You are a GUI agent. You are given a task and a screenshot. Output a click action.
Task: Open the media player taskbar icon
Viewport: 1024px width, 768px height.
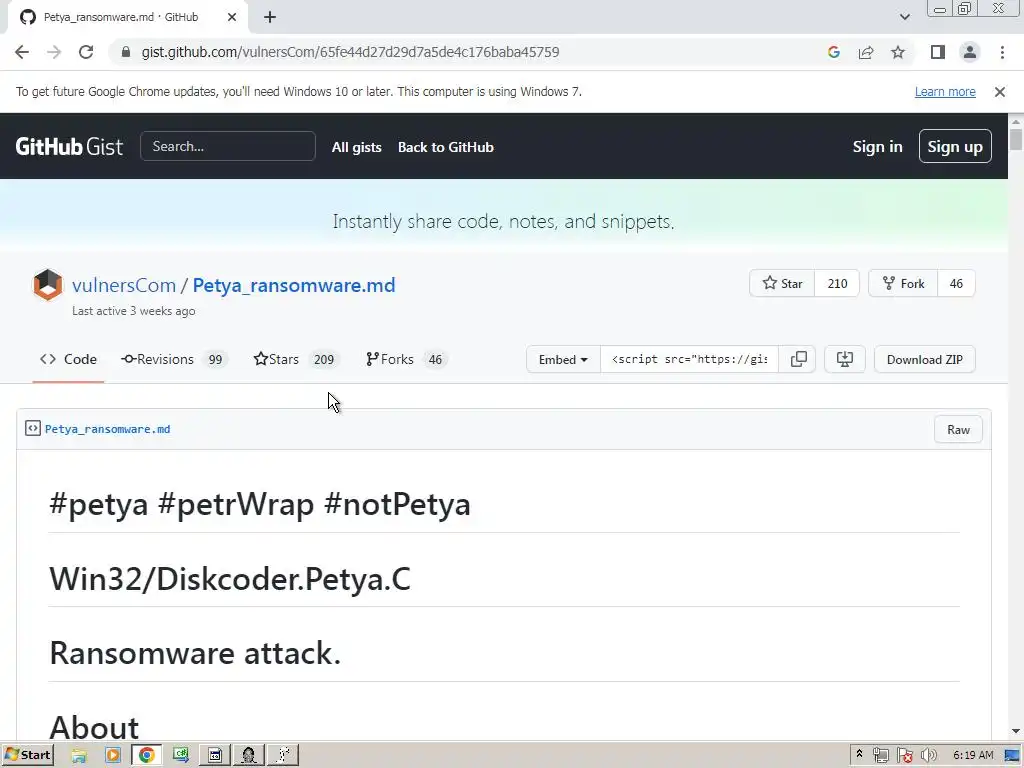click(113, 756)
